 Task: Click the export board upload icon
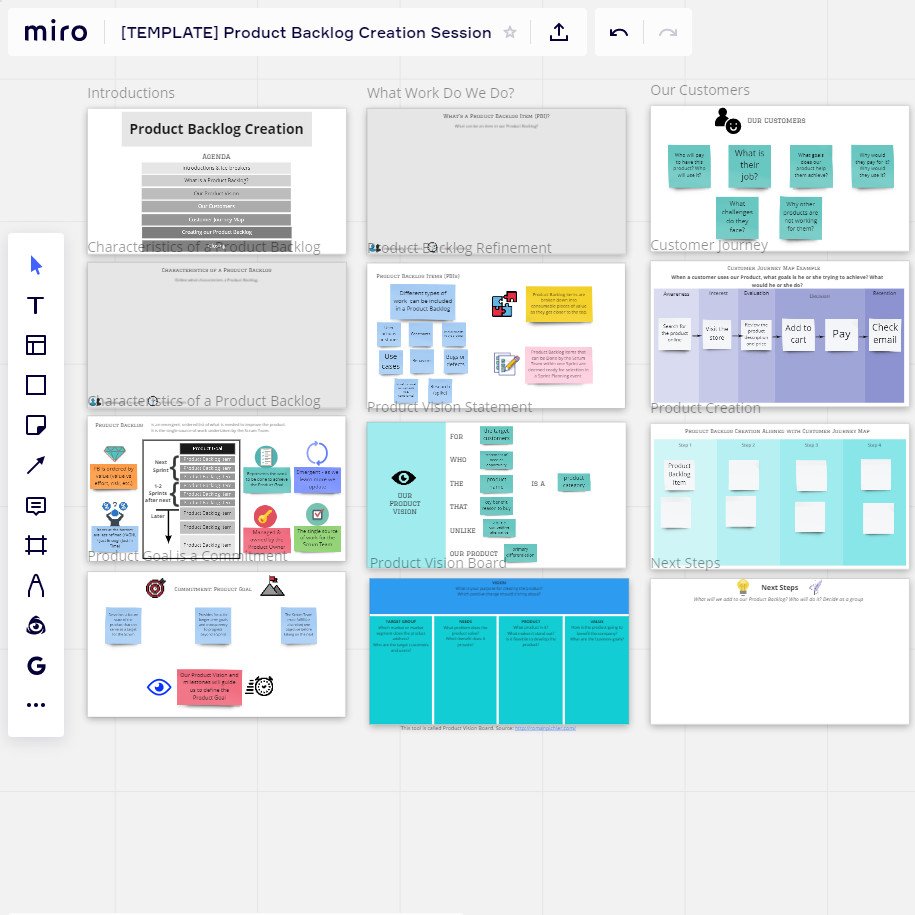tap(559, 32)
